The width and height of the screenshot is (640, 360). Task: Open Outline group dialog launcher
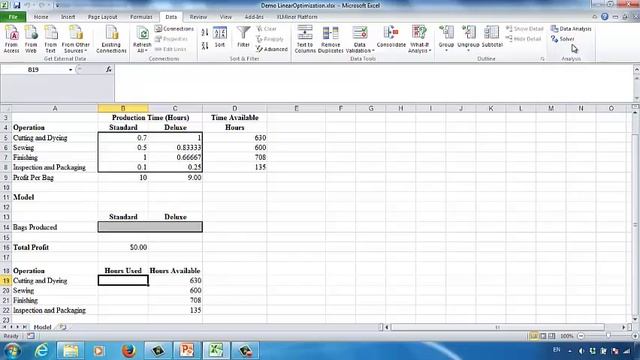click(542, 59)
